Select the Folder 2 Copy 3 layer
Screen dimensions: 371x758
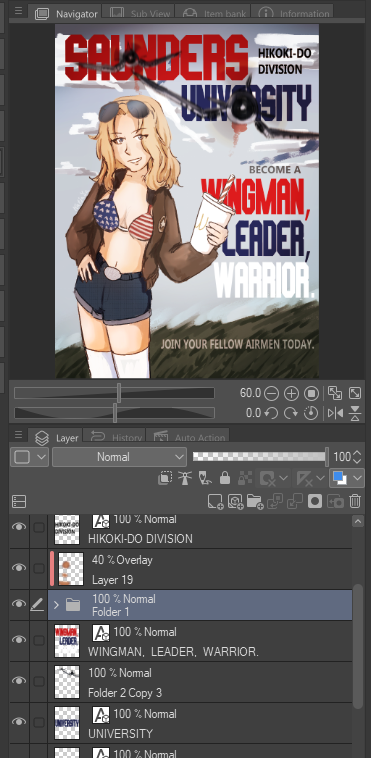[200, 682]
